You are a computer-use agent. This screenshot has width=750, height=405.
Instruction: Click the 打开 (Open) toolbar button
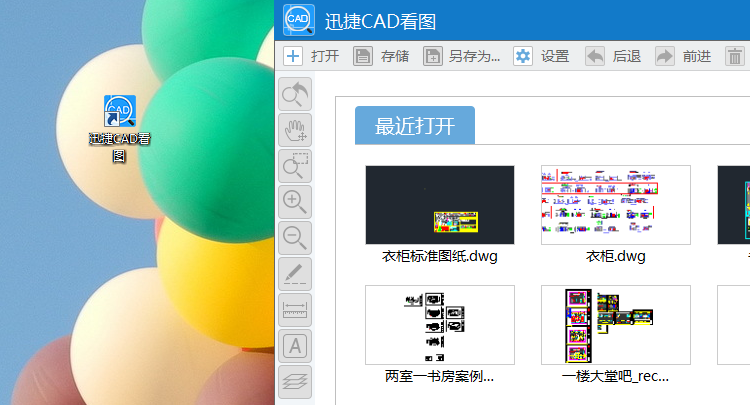(x=311, y=56)
